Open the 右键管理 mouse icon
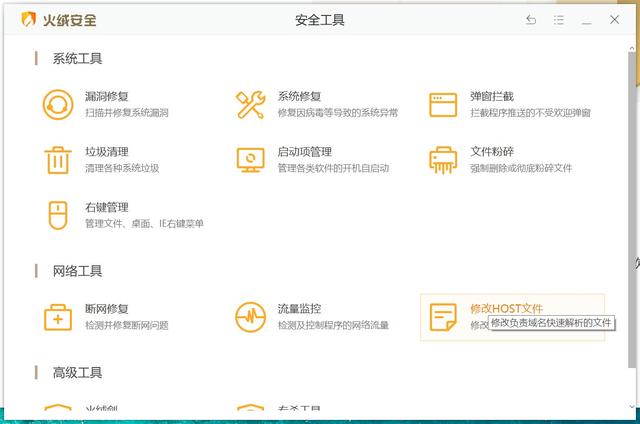Image resolution: width=640 pixels, height=424 pixels. click(x=58, y=215)
